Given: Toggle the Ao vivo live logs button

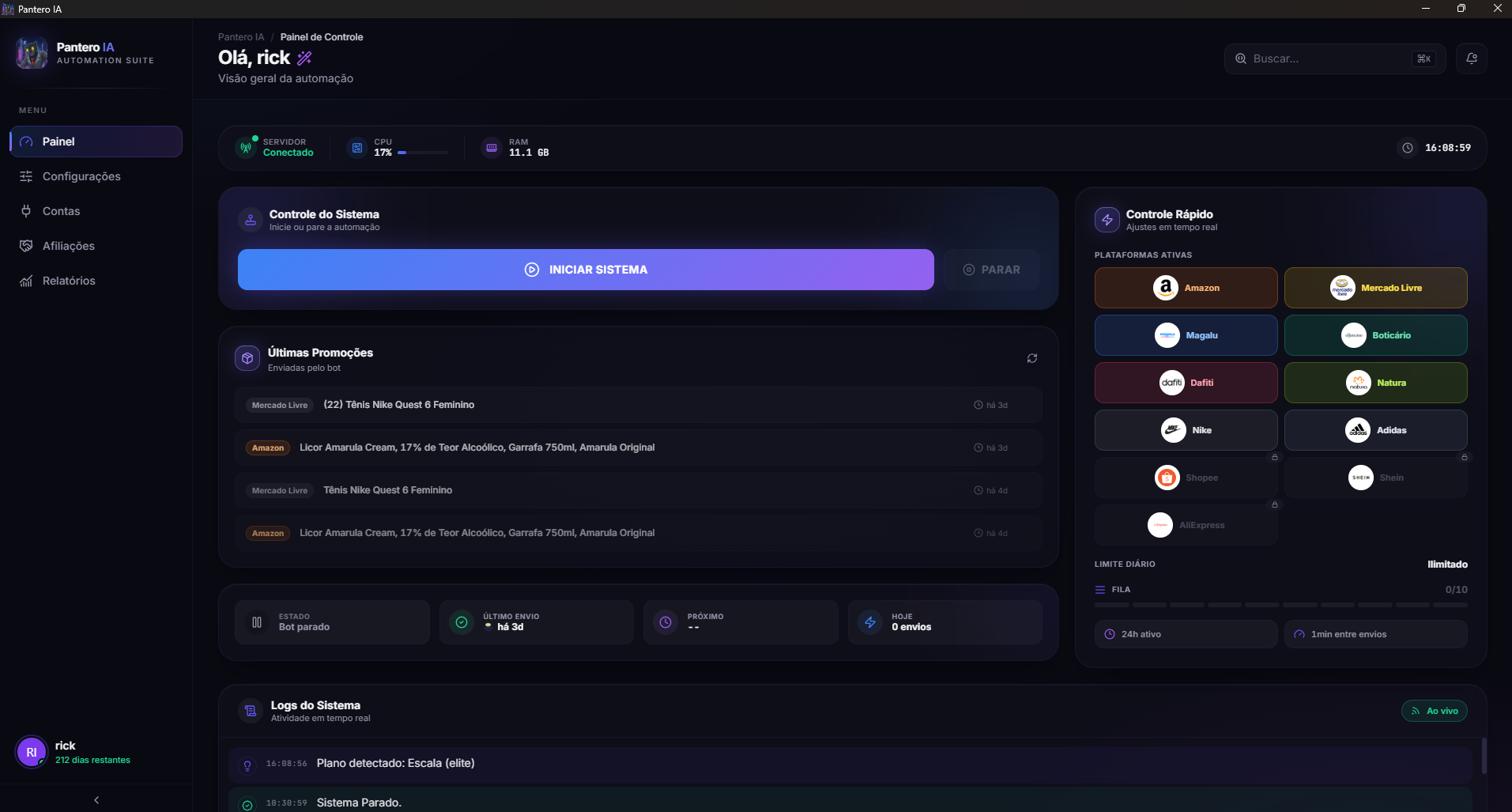Looking at the screenshot, I should click(x=1435, y=711).
